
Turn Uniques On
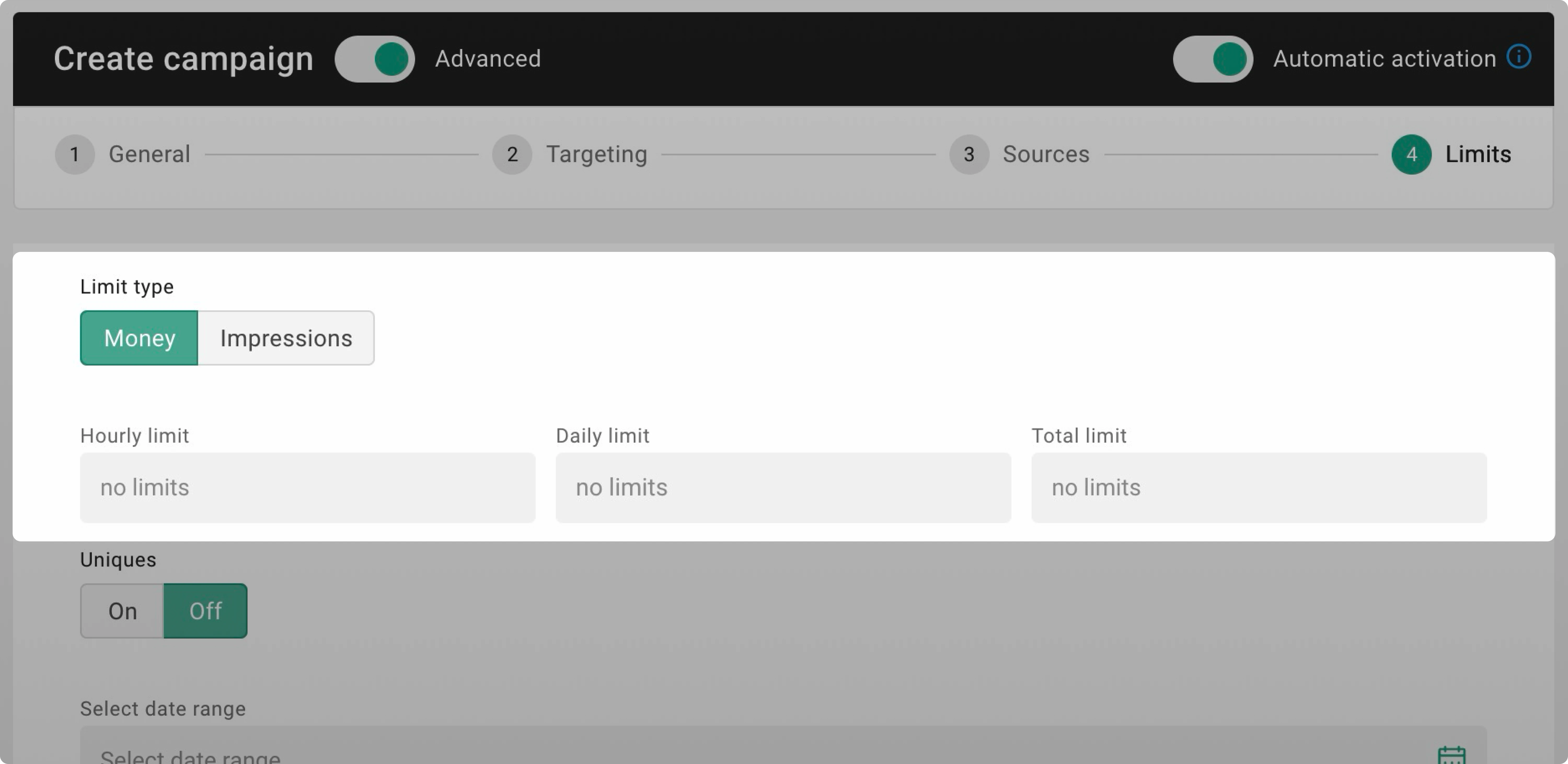tap(122, 611)
